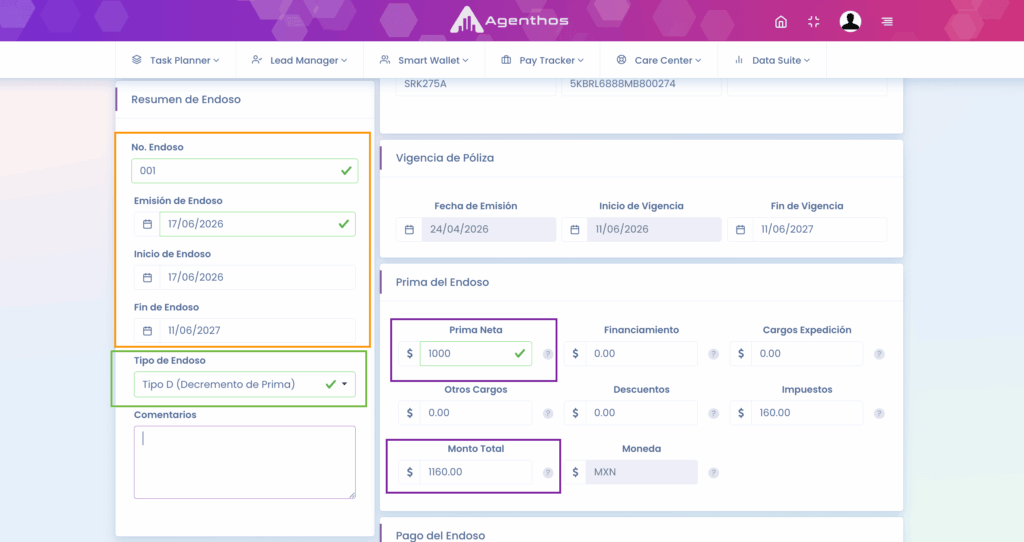Screen dimensions: 1024x542
Task: Click the Emisión de Endoso date field
Action: click(257, 224)
